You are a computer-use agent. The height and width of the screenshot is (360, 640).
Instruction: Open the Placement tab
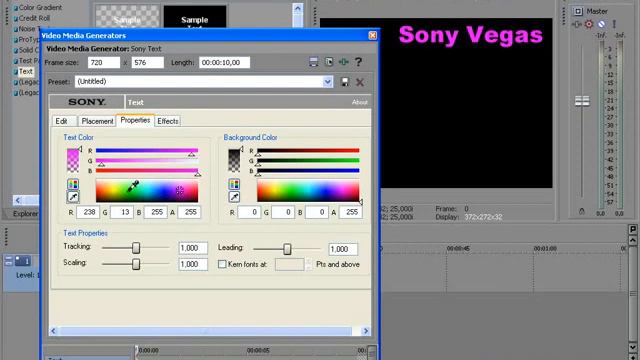97,121
